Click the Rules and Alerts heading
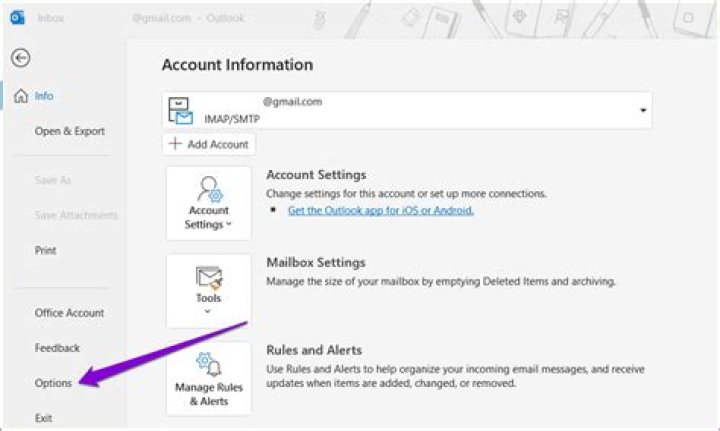The width and height of the screenshot is (720, 431). tap(314, 350)
